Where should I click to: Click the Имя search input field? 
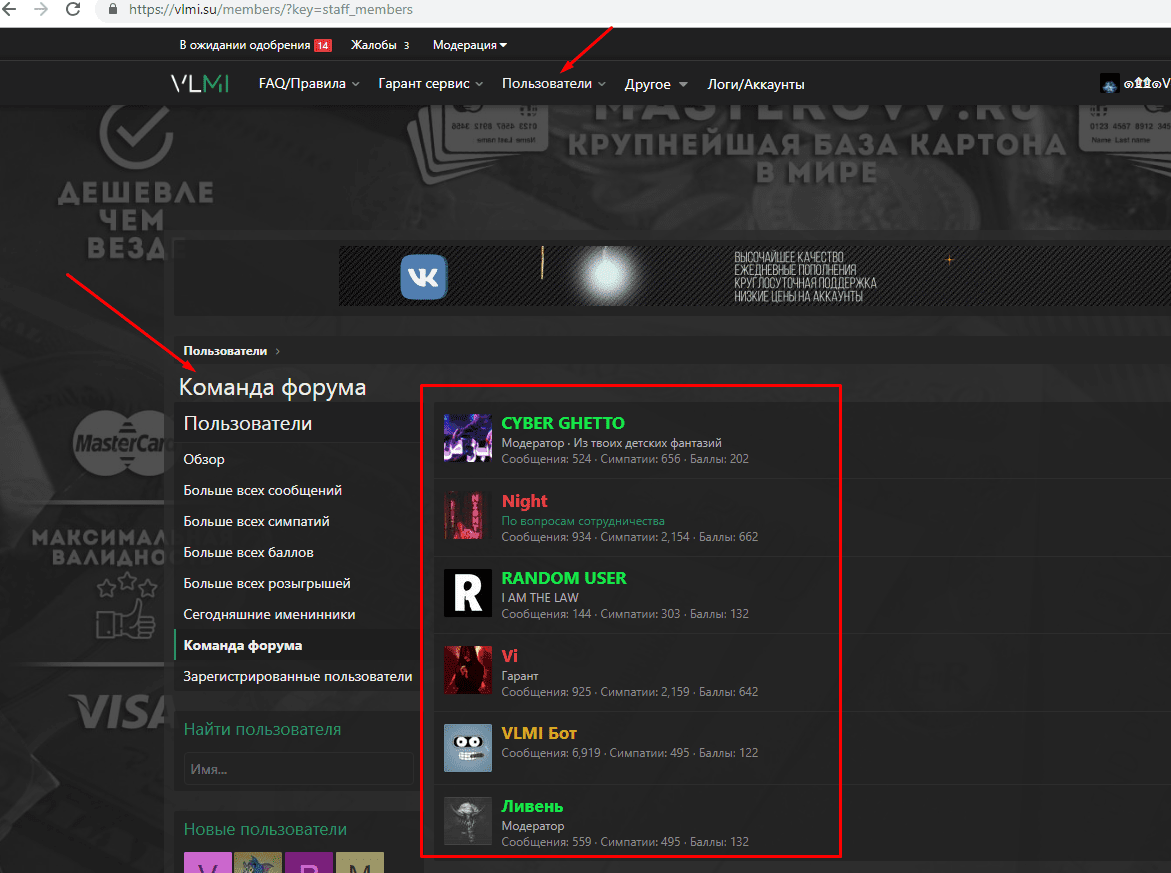[x=298, y=769]
